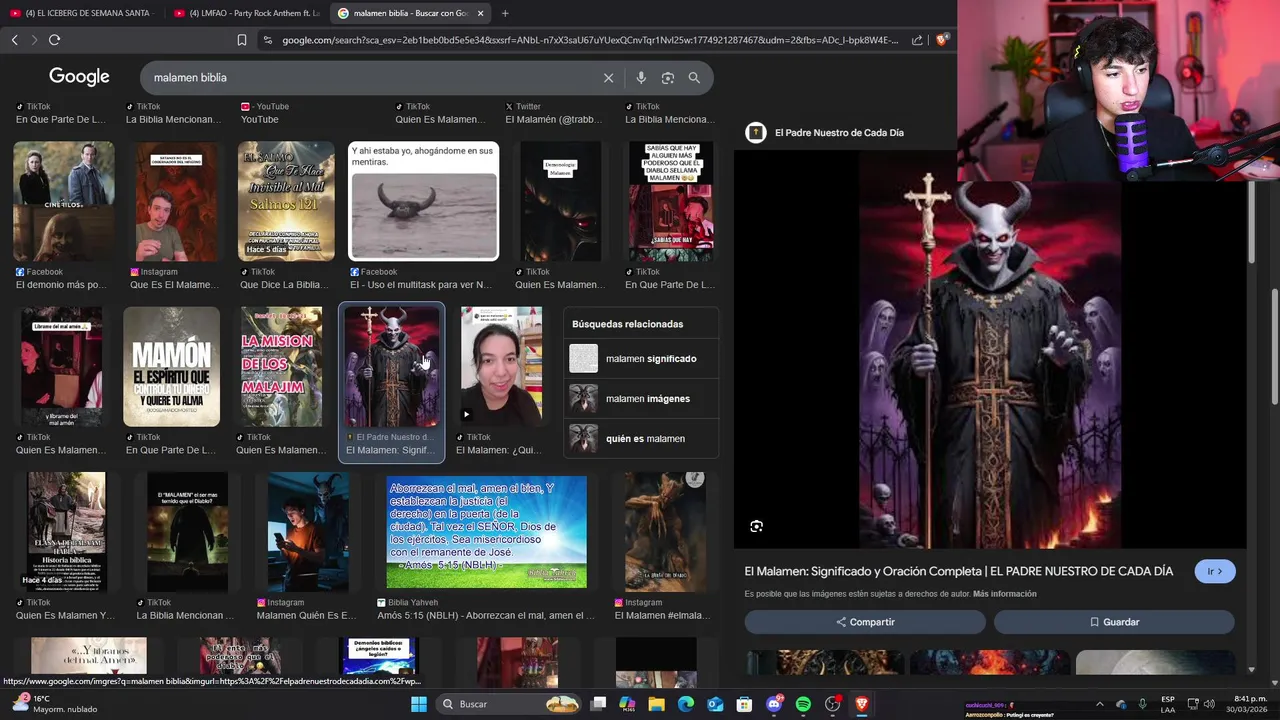Open the woman's face TikTok video thumbnail
This screenshot has height=720, width=1280.
(x=501, y=367)
